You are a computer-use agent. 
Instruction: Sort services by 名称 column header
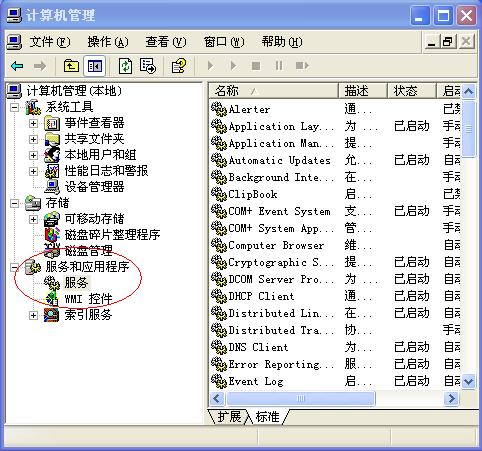tap(273, 91)
